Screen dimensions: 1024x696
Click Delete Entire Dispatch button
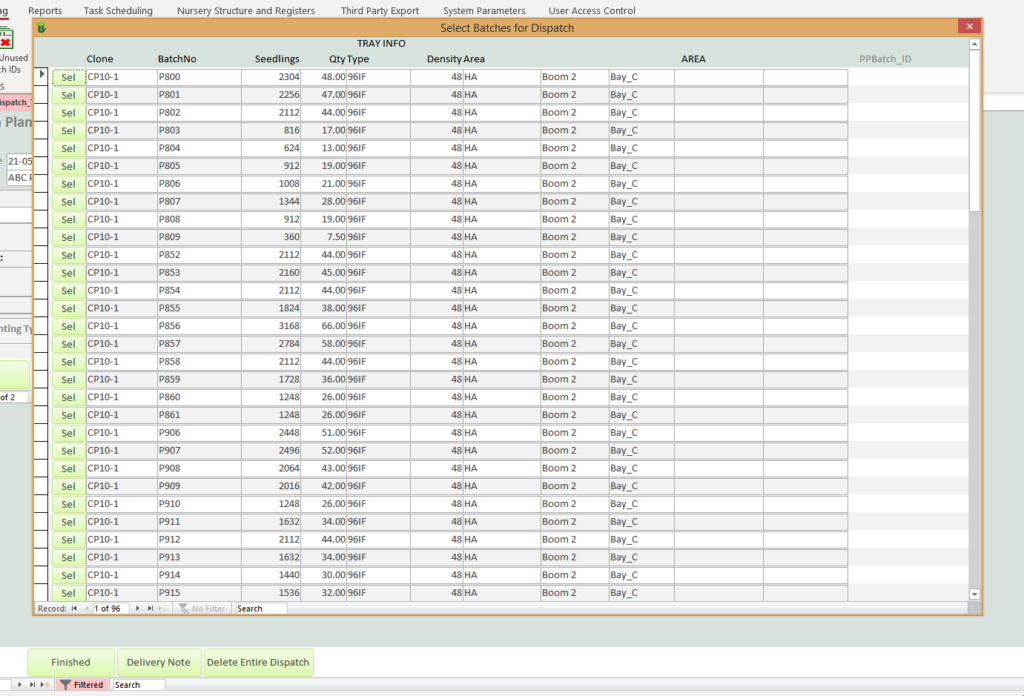coord(258,662)
